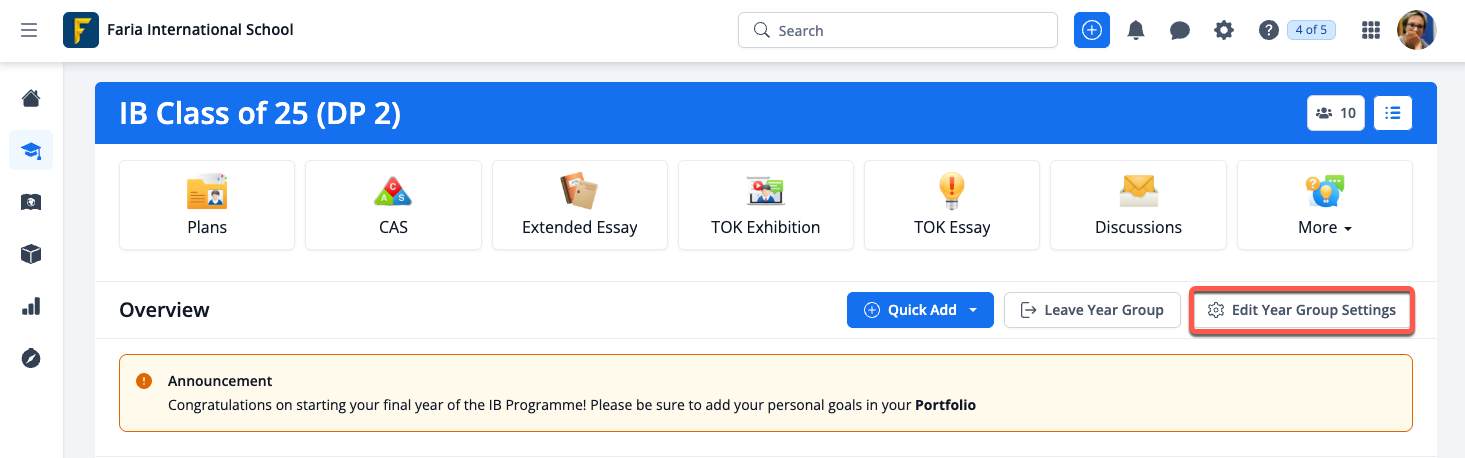
Task: Click the help question mark icon
Action: pos(1269,30)
